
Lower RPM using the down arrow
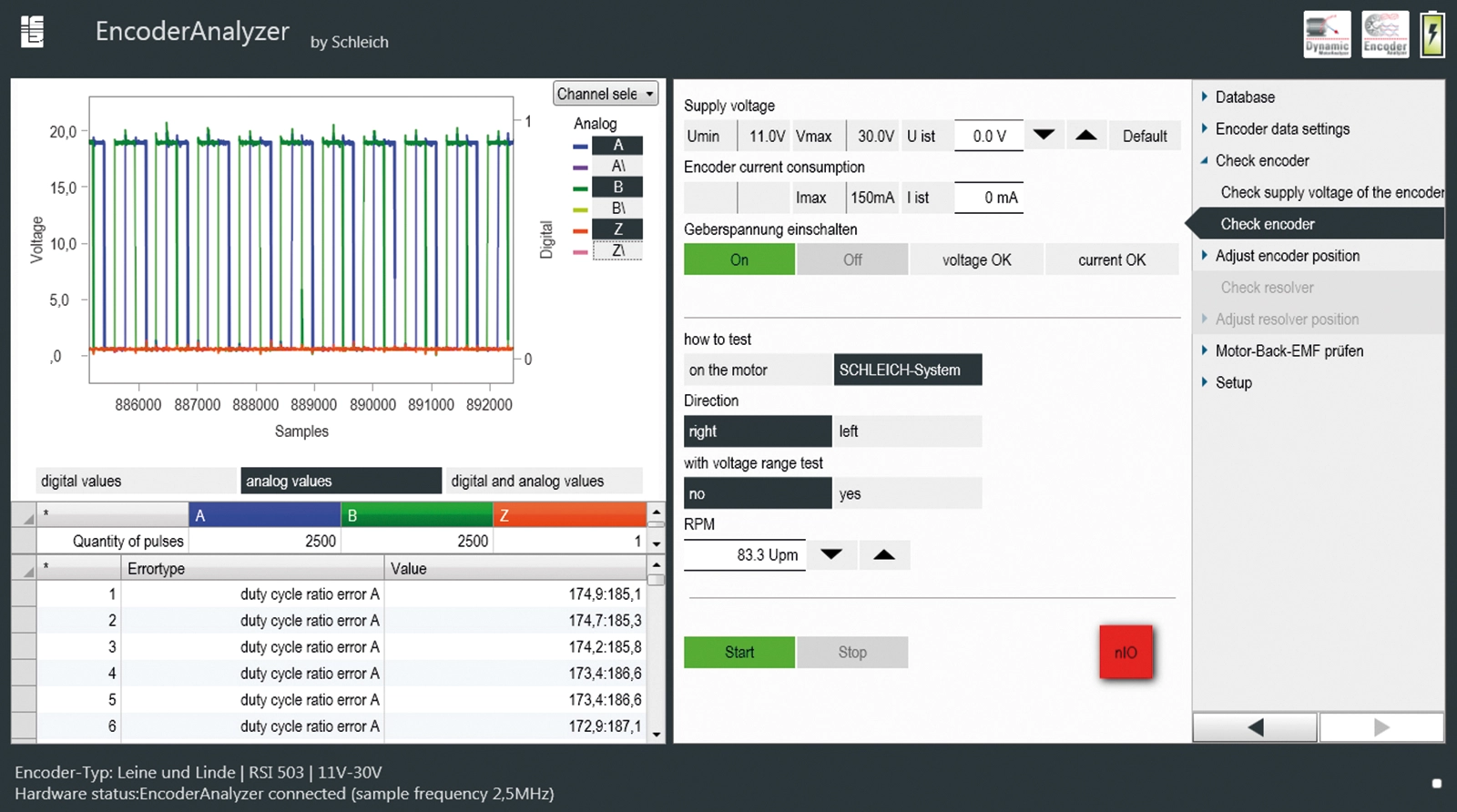(831, 554)
